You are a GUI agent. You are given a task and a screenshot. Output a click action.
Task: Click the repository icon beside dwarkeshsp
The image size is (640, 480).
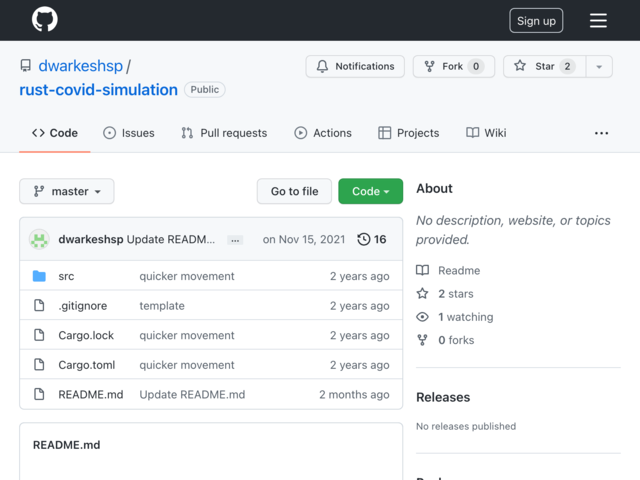(26, 66)
